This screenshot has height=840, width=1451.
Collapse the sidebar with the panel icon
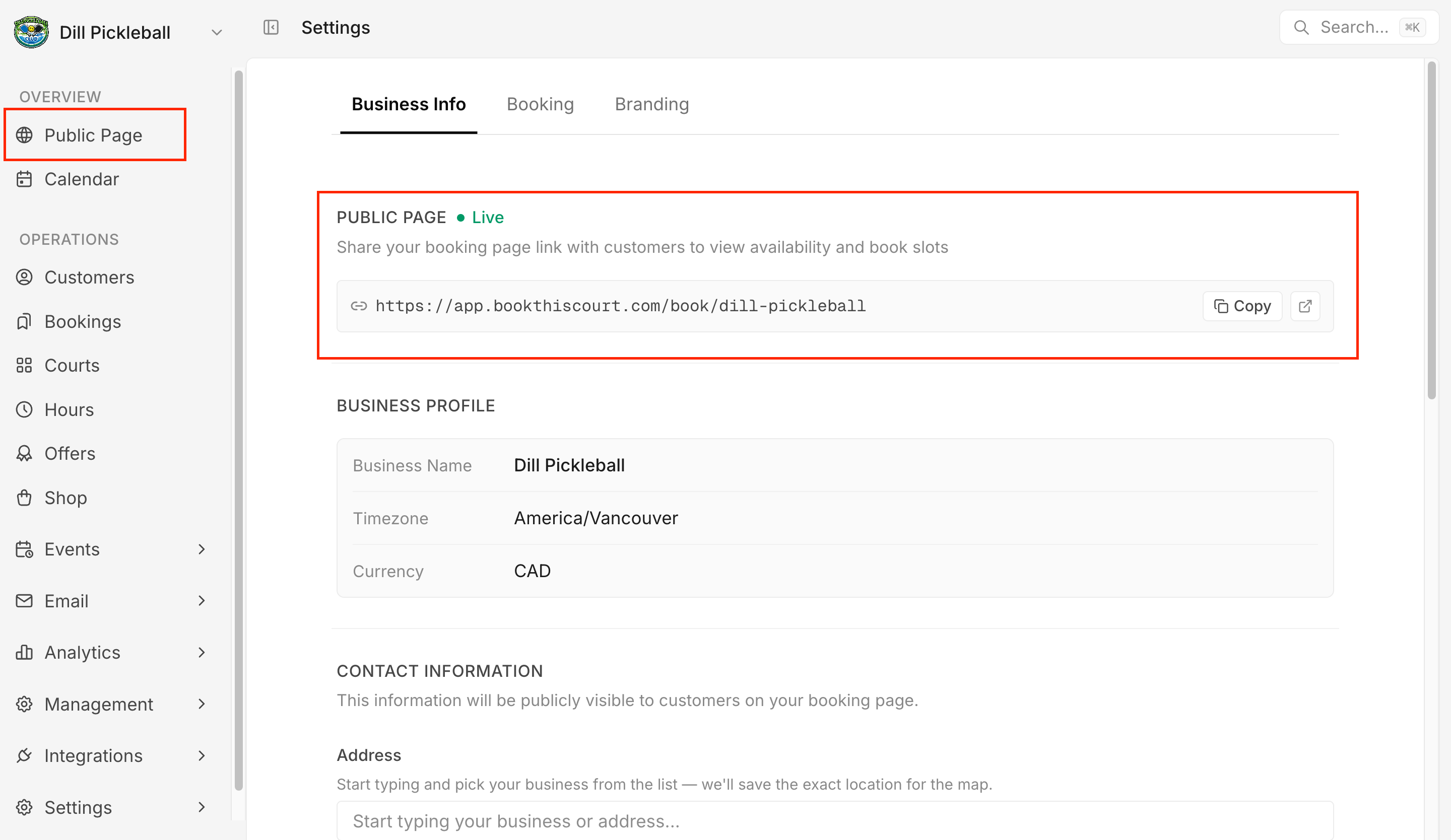(x=271, y=27)
